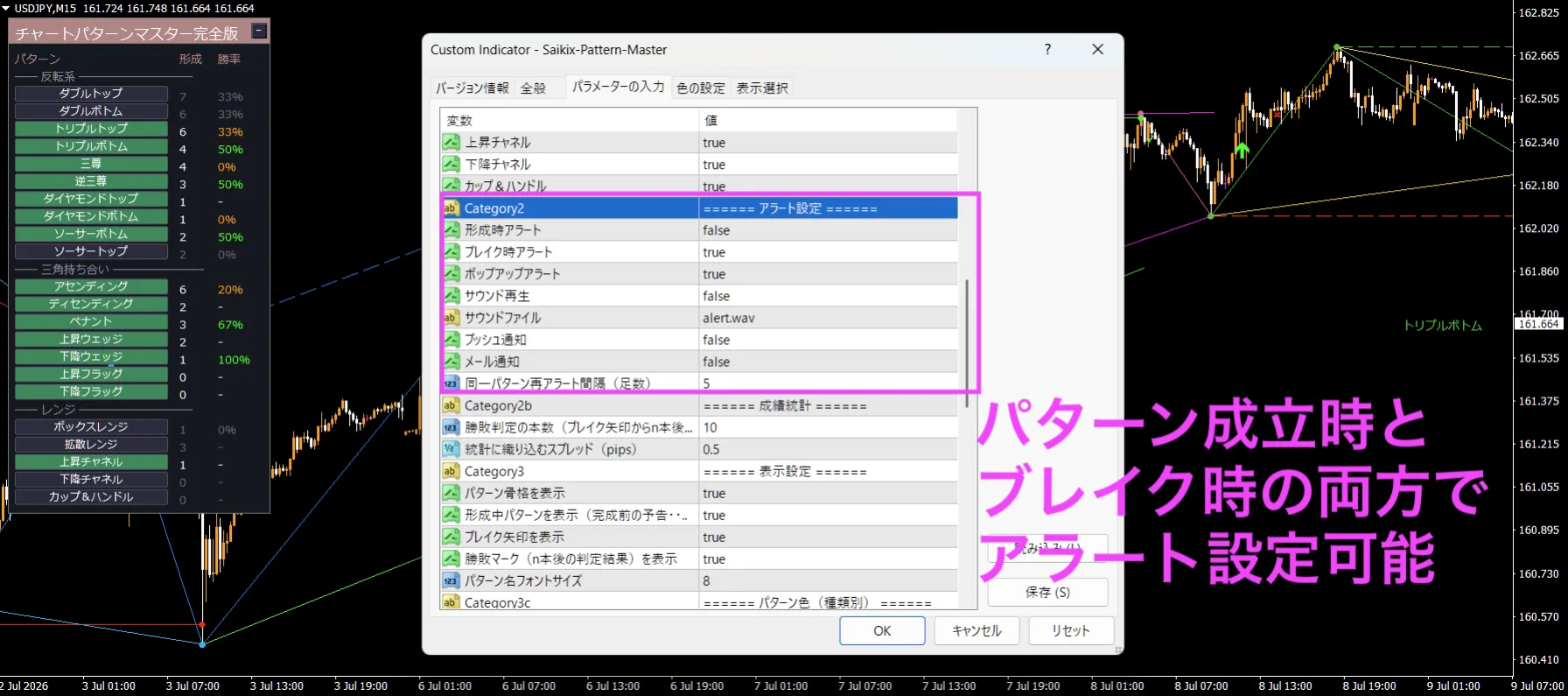Image resolution: width=1568 pixels, height=696 pixels.
Task: Select the false value of プッシュ通知
Action: coord(828,339)
